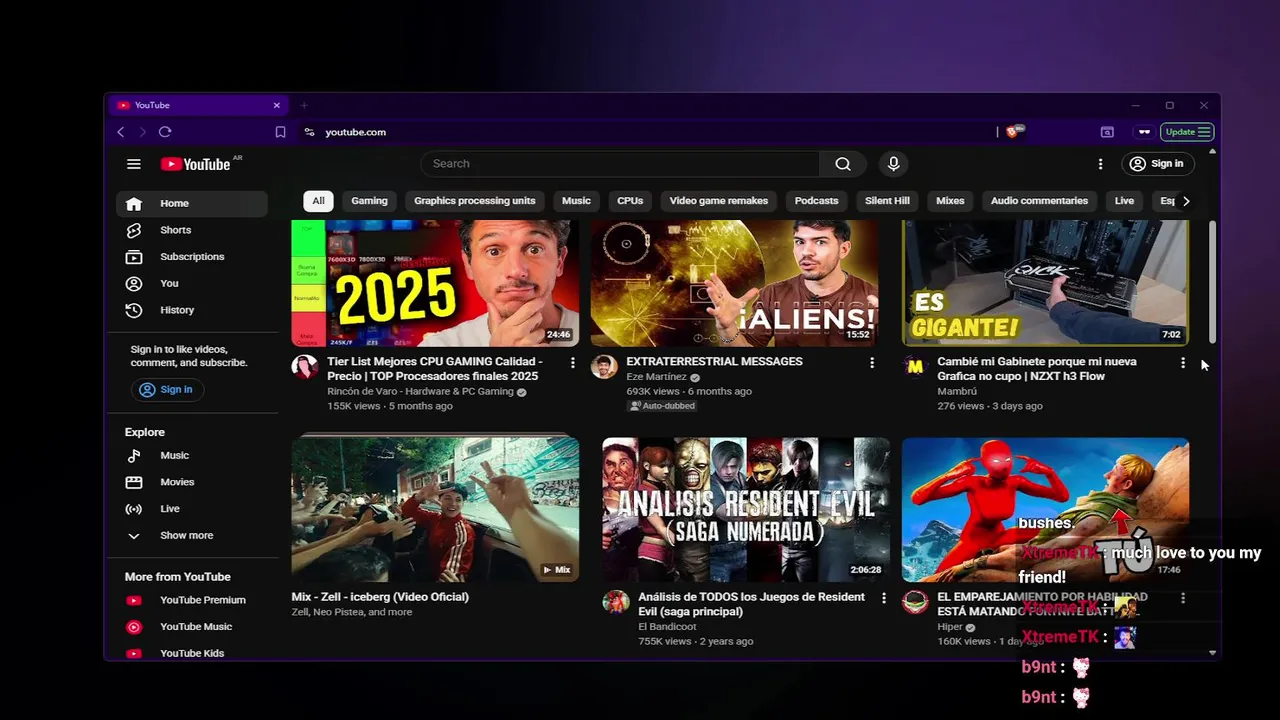Select the Gaming filter chip

coord(369,201)
